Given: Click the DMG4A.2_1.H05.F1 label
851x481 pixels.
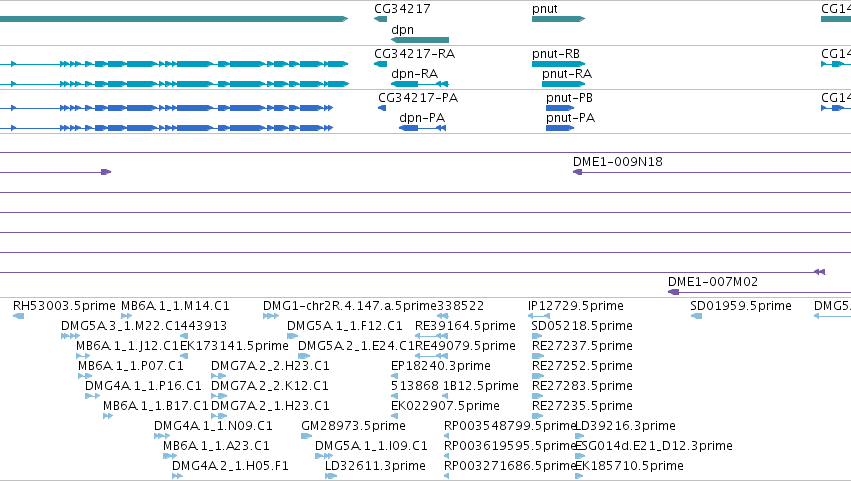Looking at the screenshot, I should [230, 466].
